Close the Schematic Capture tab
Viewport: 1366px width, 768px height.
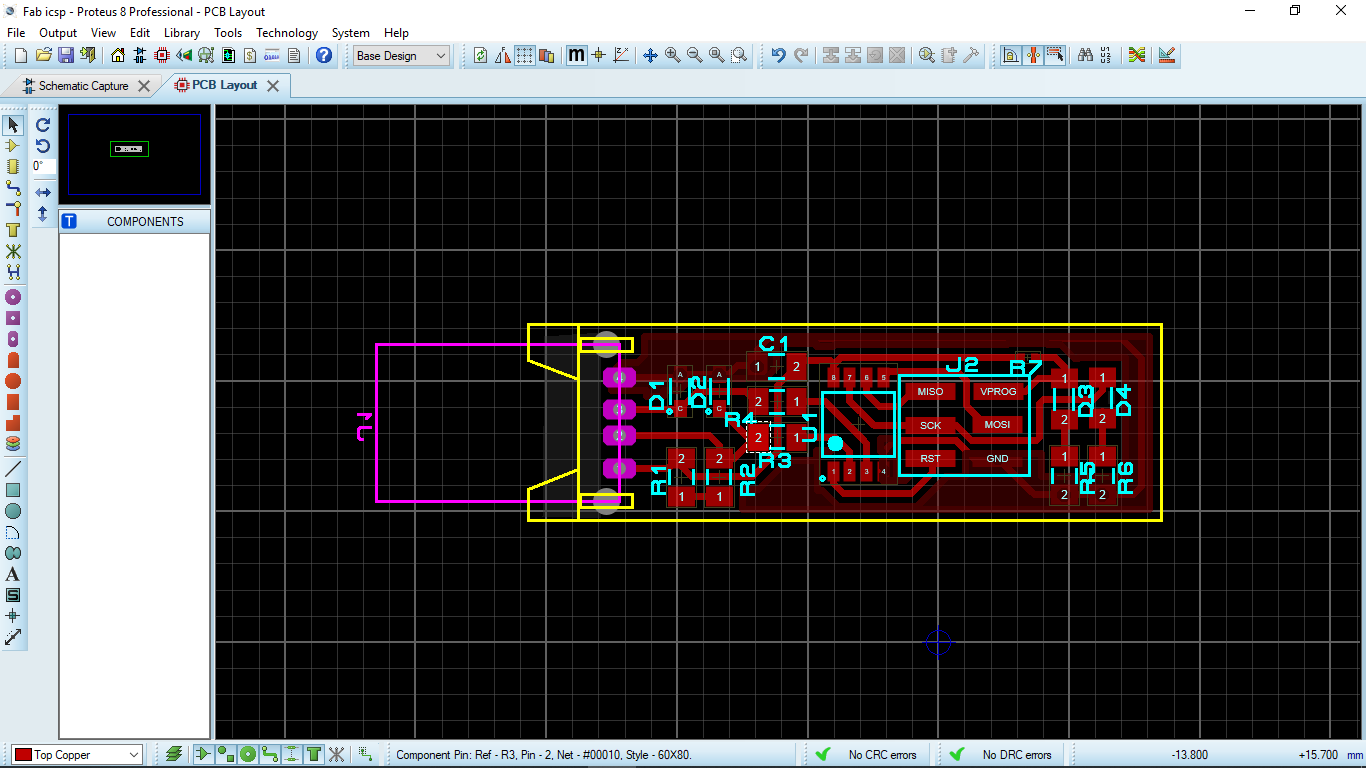[144, 86]
